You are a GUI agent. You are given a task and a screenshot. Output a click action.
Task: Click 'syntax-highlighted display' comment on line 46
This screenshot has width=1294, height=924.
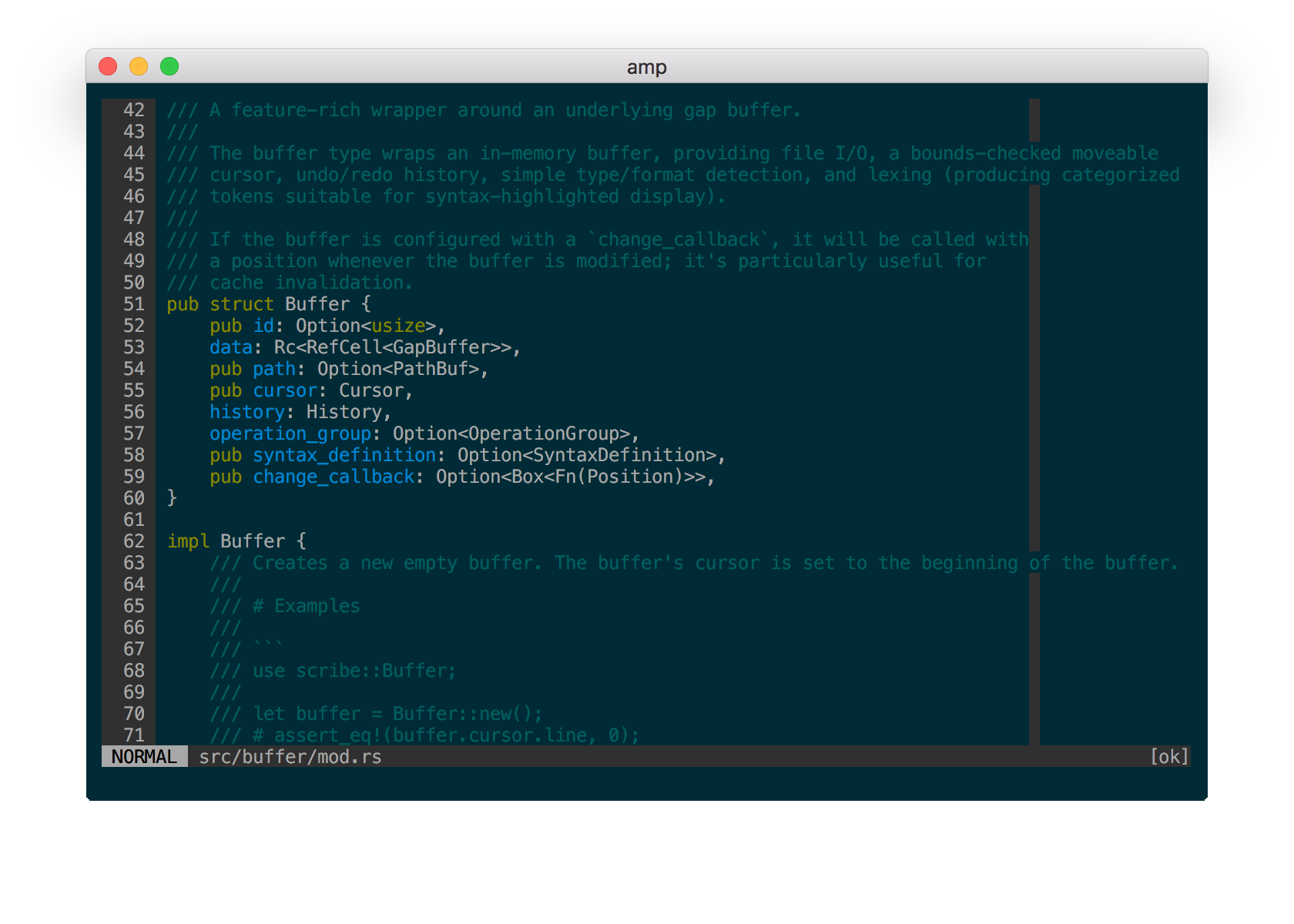pyautogui.click(x=565, y=196)
